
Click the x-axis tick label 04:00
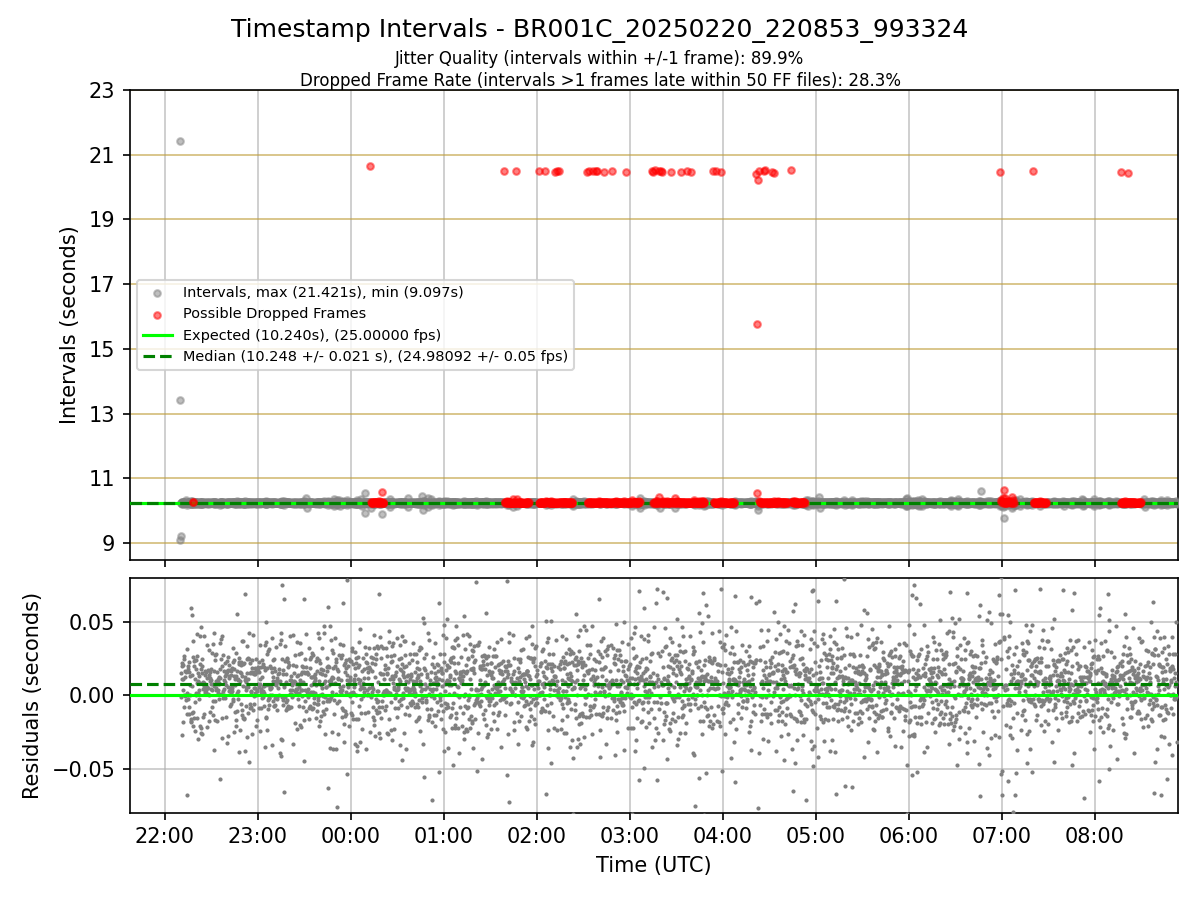tap(723, 834)
